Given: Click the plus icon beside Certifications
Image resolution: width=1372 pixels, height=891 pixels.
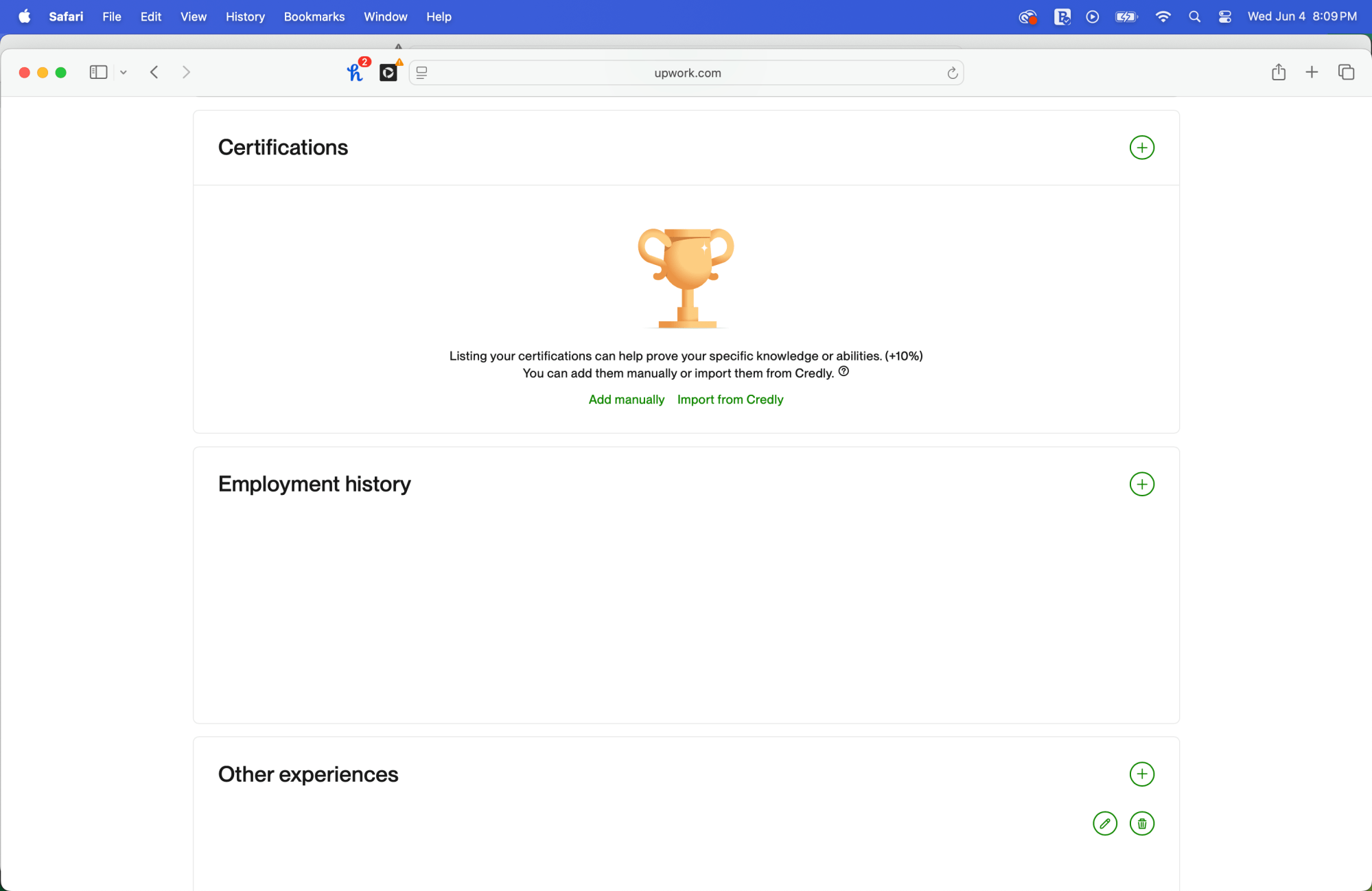Looking at the screenshot, I should (1141, 148).
